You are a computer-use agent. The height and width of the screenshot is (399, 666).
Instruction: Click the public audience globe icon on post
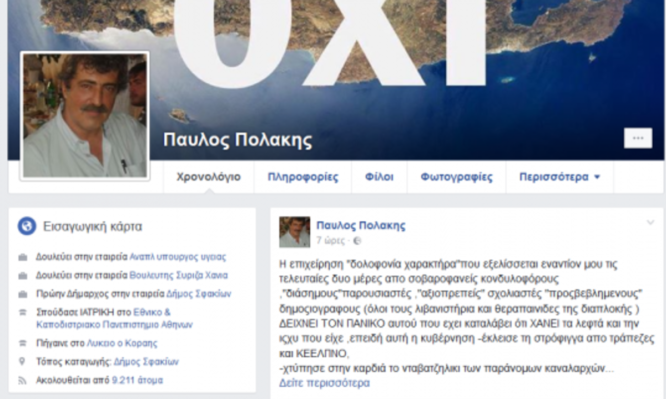click(357, 241)
